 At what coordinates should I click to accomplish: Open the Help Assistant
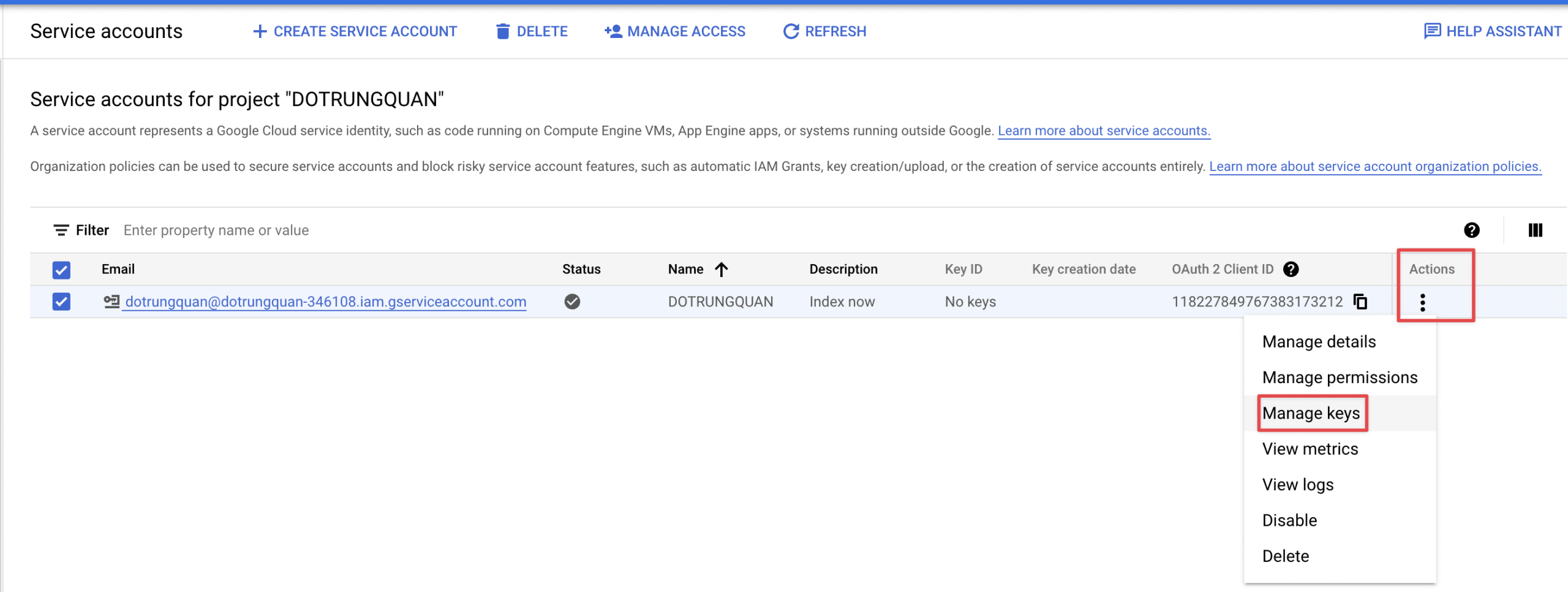coord(1492,31)
